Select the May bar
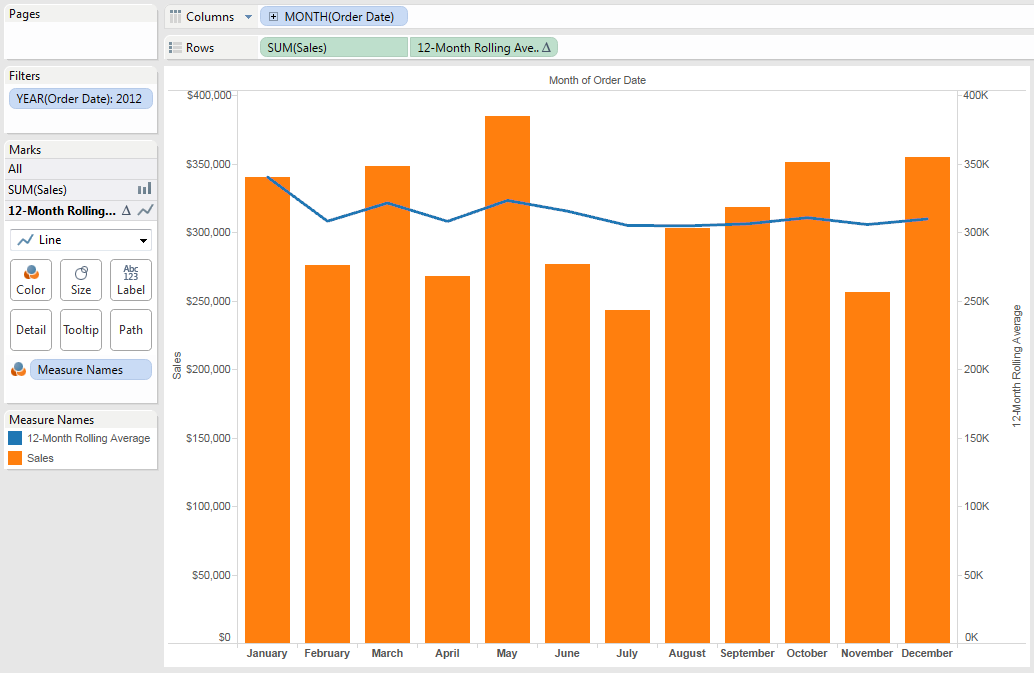The width and height of the screenshot is (1034, 673). pos(507,380)
